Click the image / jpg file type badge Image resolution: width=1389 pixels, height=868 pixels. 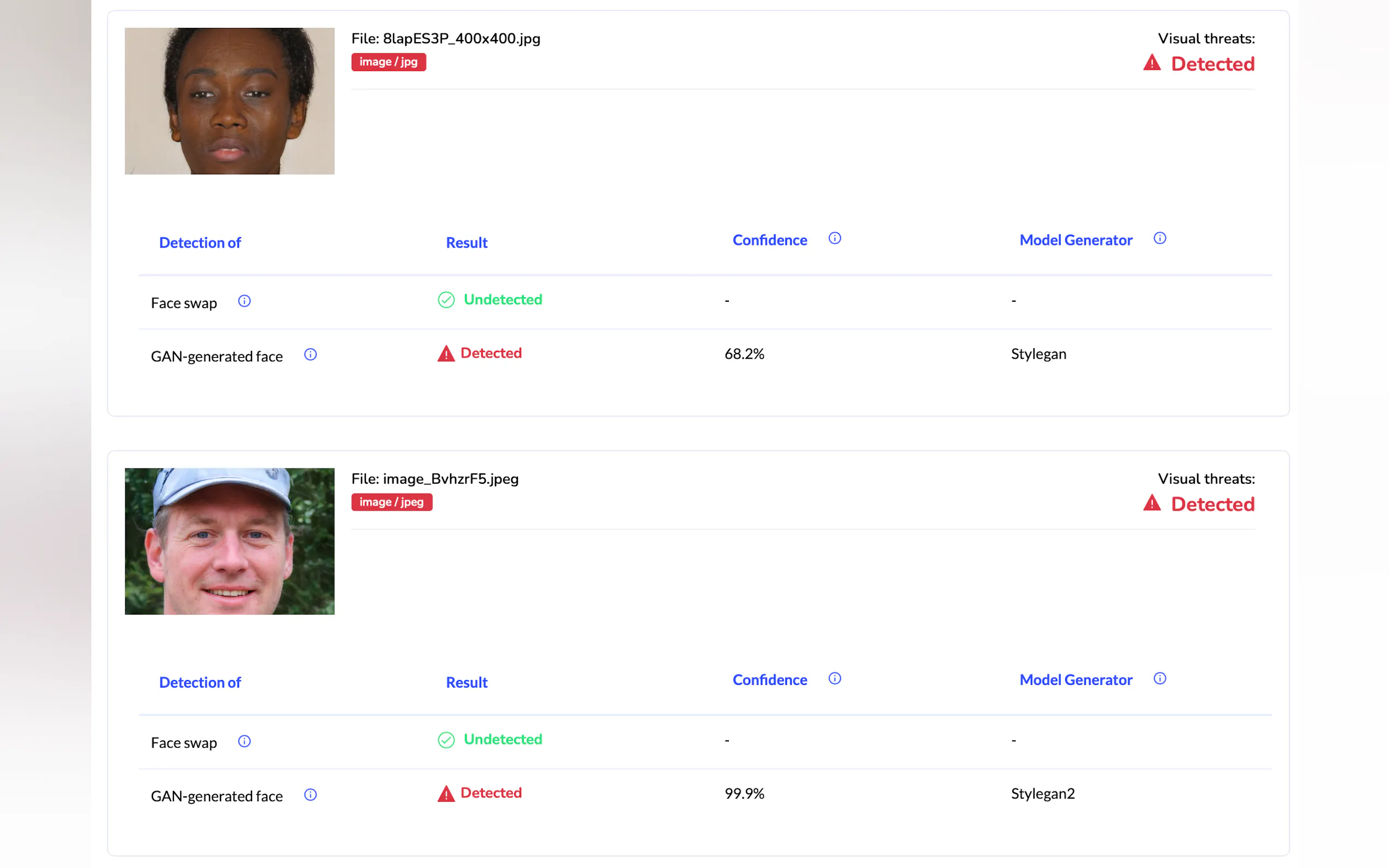[x=388, y=62]
